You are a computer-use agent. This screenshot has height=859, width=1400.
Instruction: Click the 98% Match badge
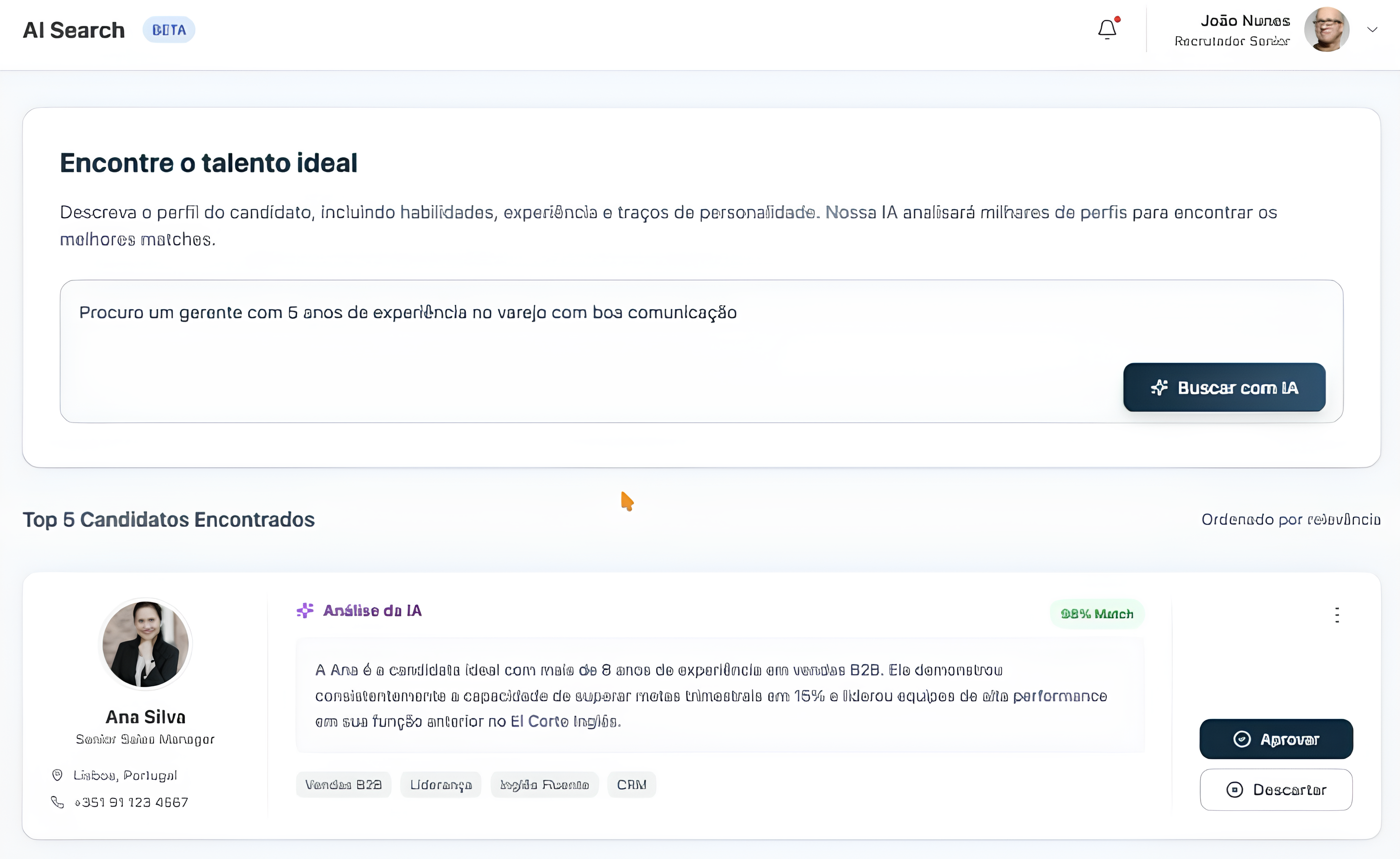pyautogui.click(x=1097, y=613)
